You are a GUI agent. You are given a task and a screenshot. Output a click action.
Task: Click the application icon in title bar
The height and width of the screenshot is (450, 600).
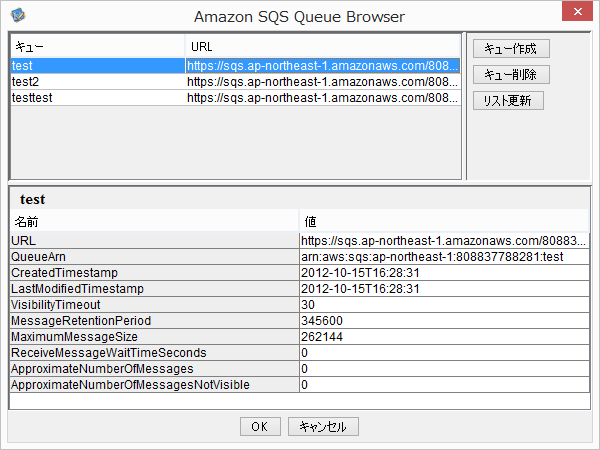pos(17,15)
